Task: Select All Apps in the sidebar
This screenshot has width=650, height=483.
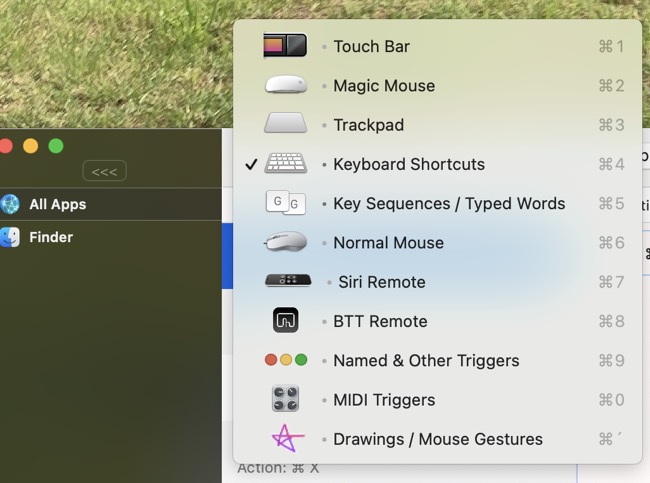Action: (110, 204)
